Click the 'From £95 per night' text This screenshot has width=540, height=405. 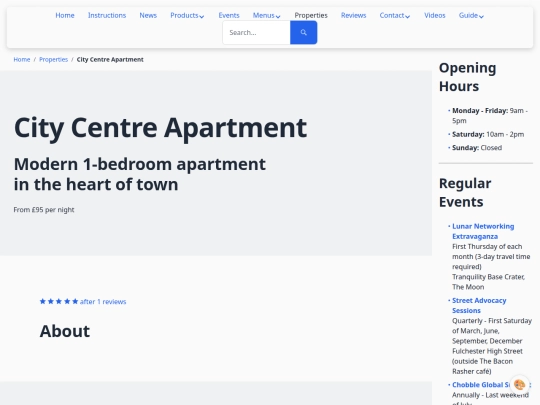click(x=44, y=210)
